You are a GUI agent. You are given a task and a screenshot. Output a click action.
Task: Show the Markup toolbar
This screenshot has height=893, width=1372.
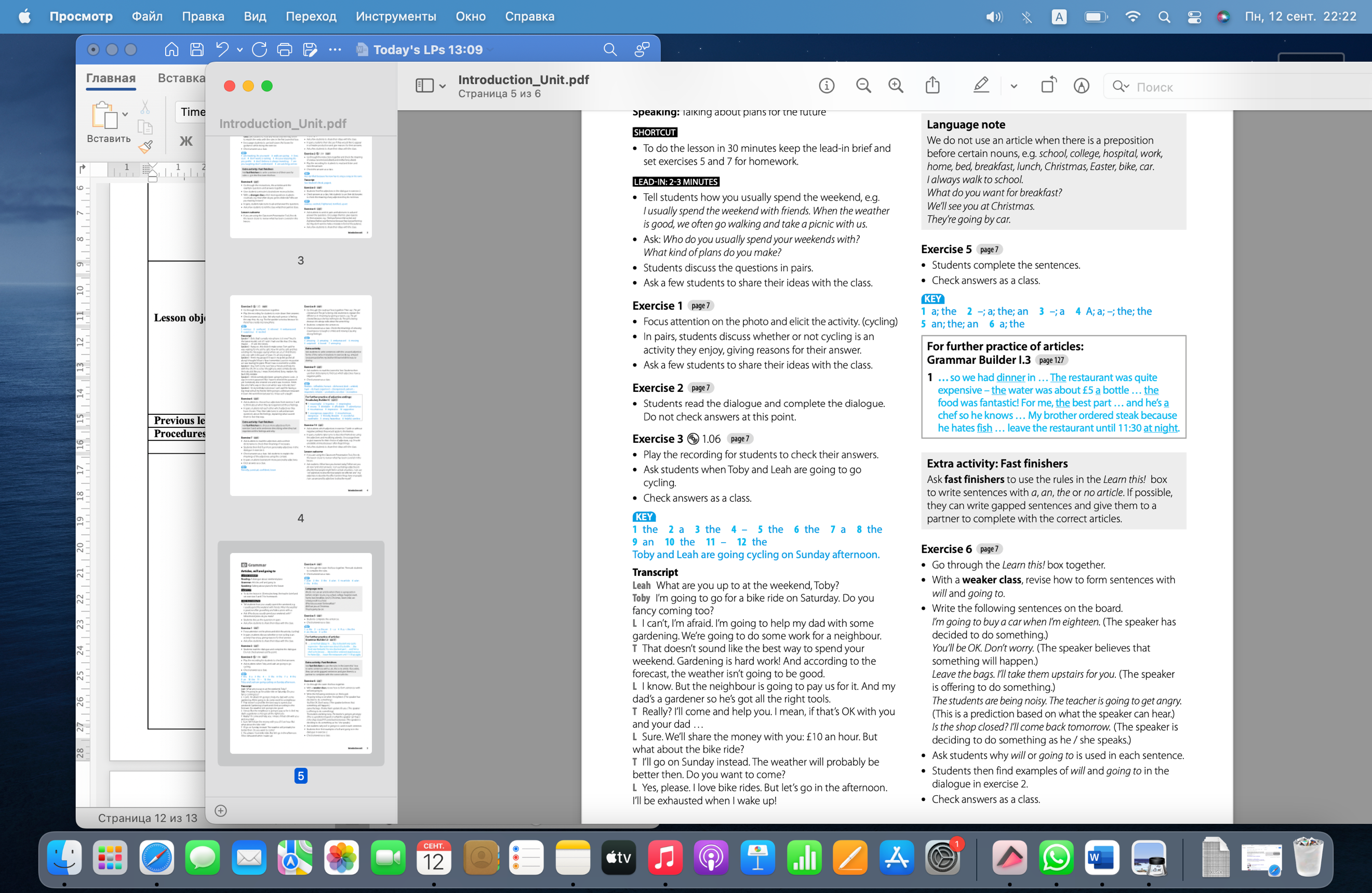pyautogui.click(x=1081, y=86)
